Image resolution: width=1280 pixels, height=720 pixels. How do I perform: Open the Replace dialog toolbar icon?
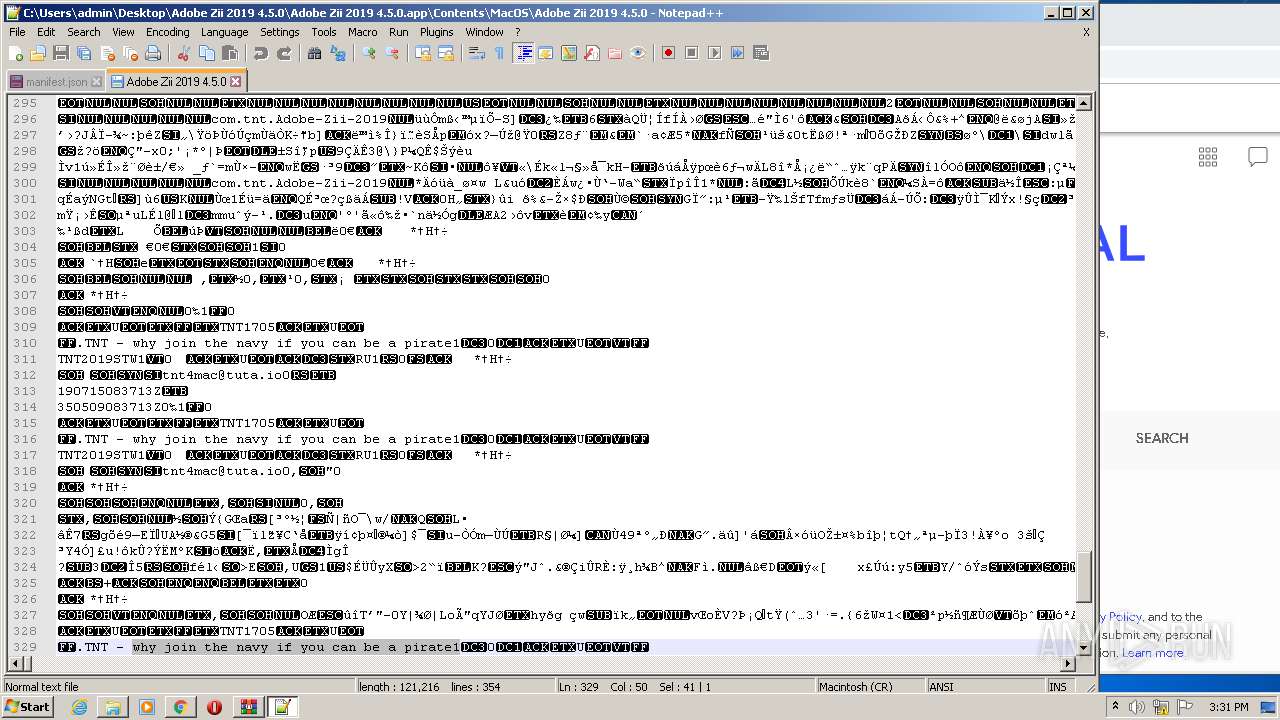(338, 53)
